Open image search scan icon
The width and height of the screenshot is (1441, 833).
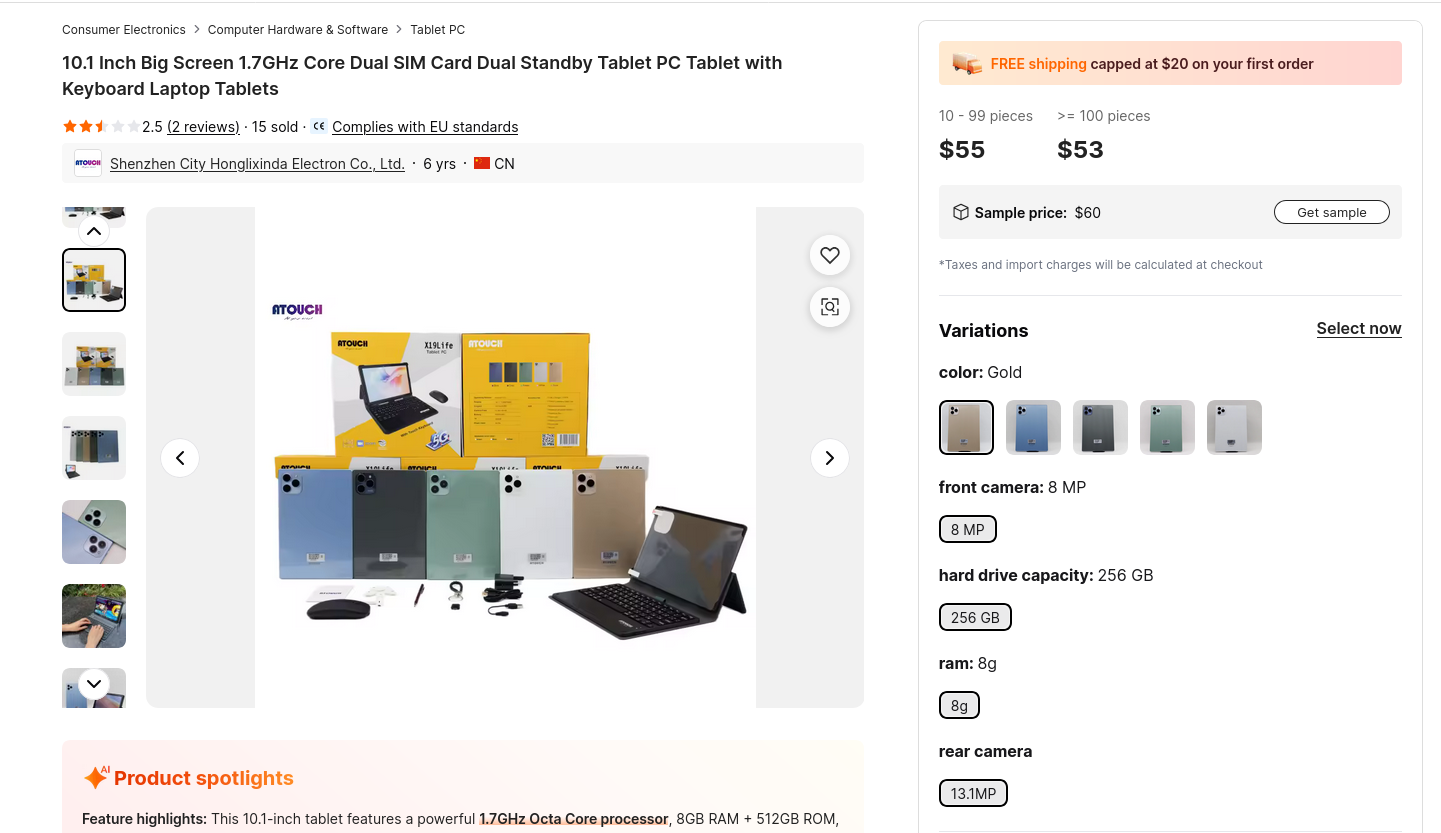click(x=830, y=307)
